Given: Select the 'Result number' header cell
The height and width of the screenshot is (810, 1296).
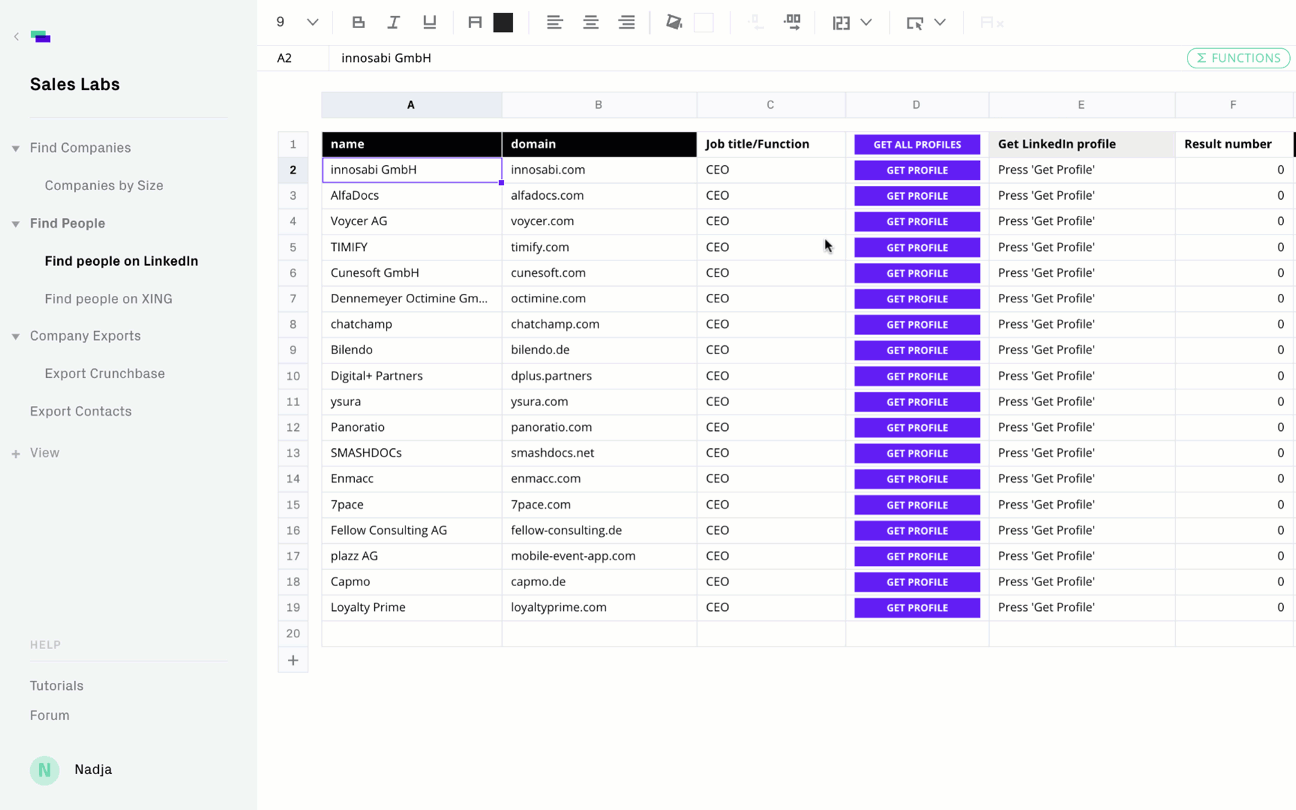Looking at the screenshot, I should click(x=1234, y=144).
